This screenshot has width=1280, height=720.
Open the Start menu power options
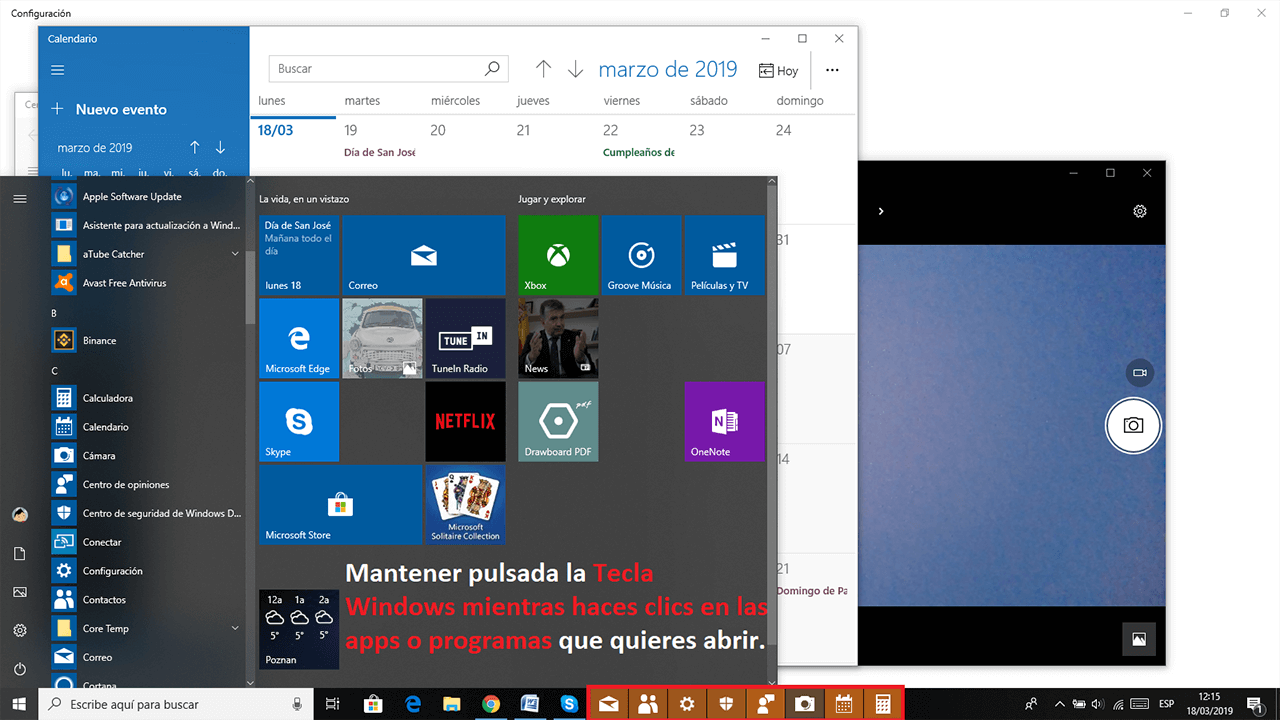point(19,669)
